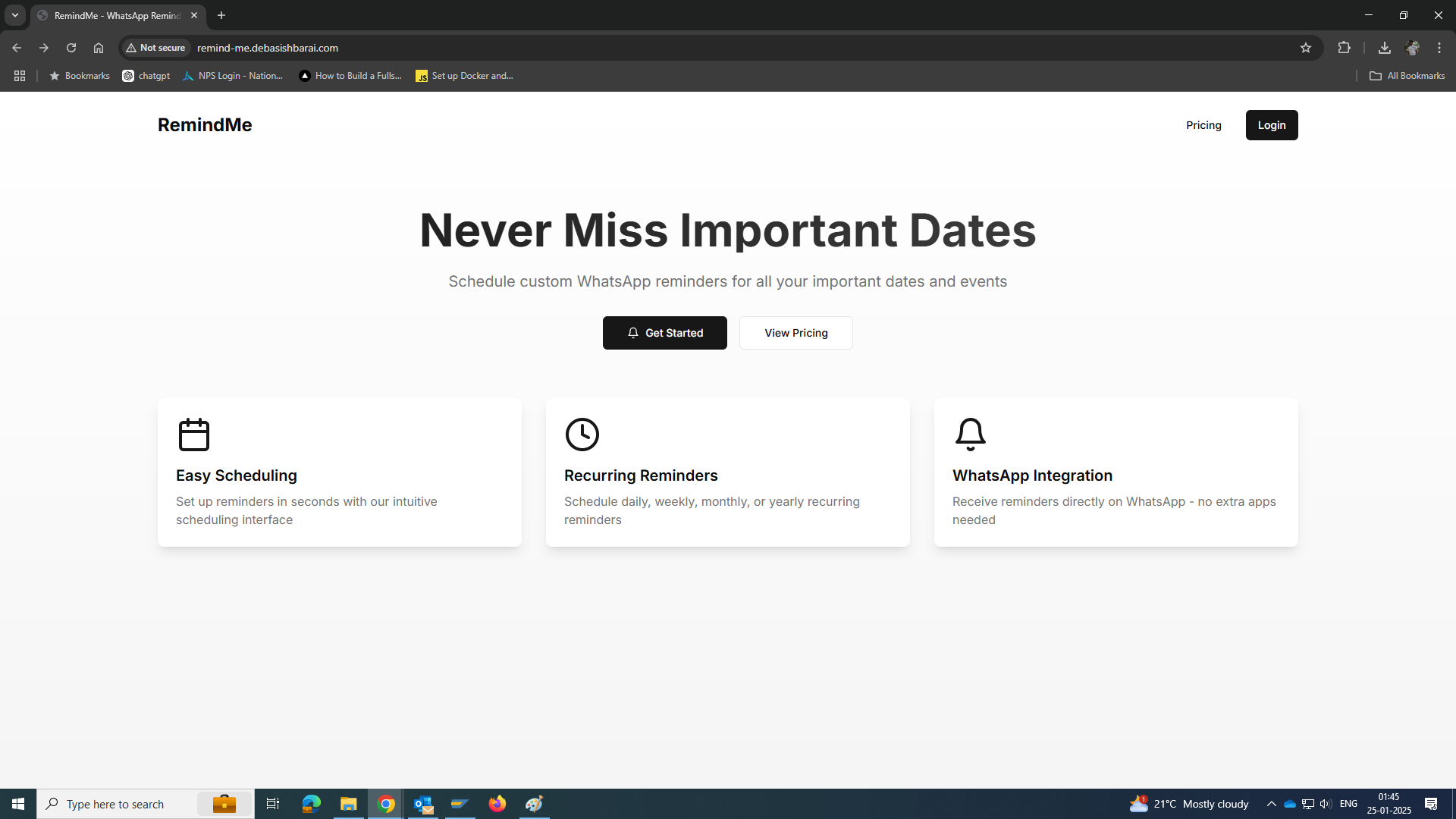The height and width of the screenshot is (819, 1456).
Task: Click the RemindMe logo text
Action: point(205,125)
